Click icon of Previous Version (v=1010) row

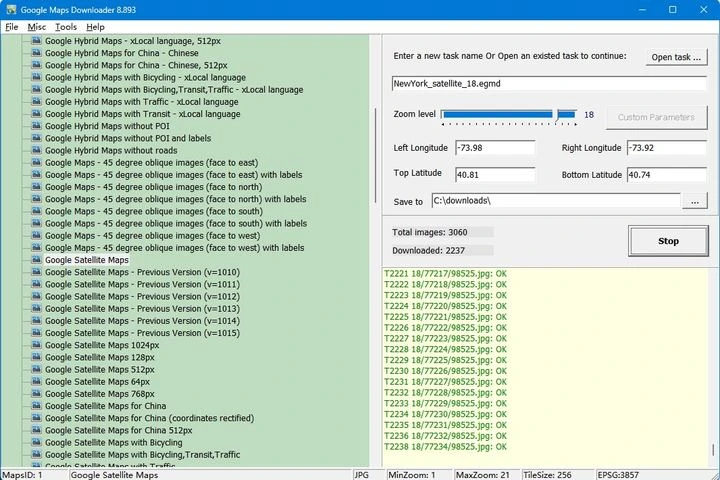pos(37,271)
